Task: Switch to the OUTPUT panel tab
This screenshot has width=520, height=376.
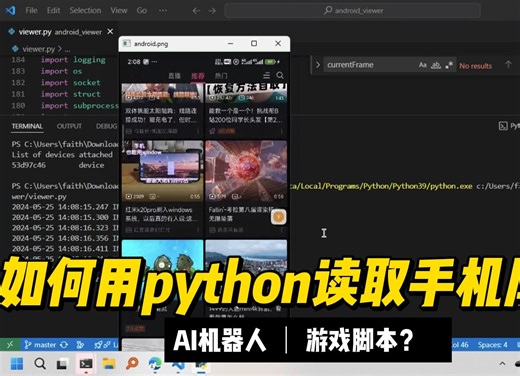Action: (69, 126)
